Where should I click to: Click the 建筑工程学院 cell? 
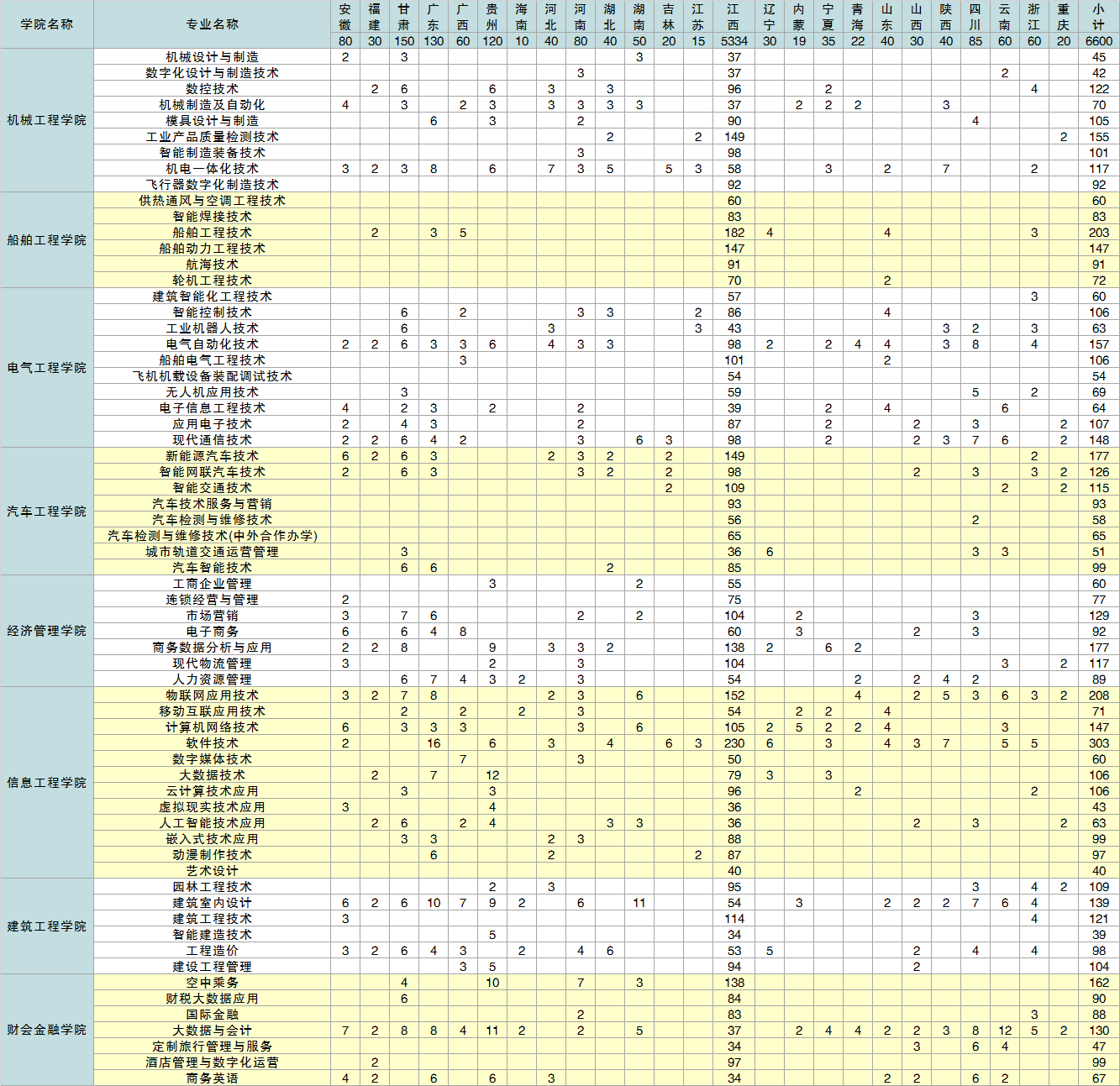(47, 926)
